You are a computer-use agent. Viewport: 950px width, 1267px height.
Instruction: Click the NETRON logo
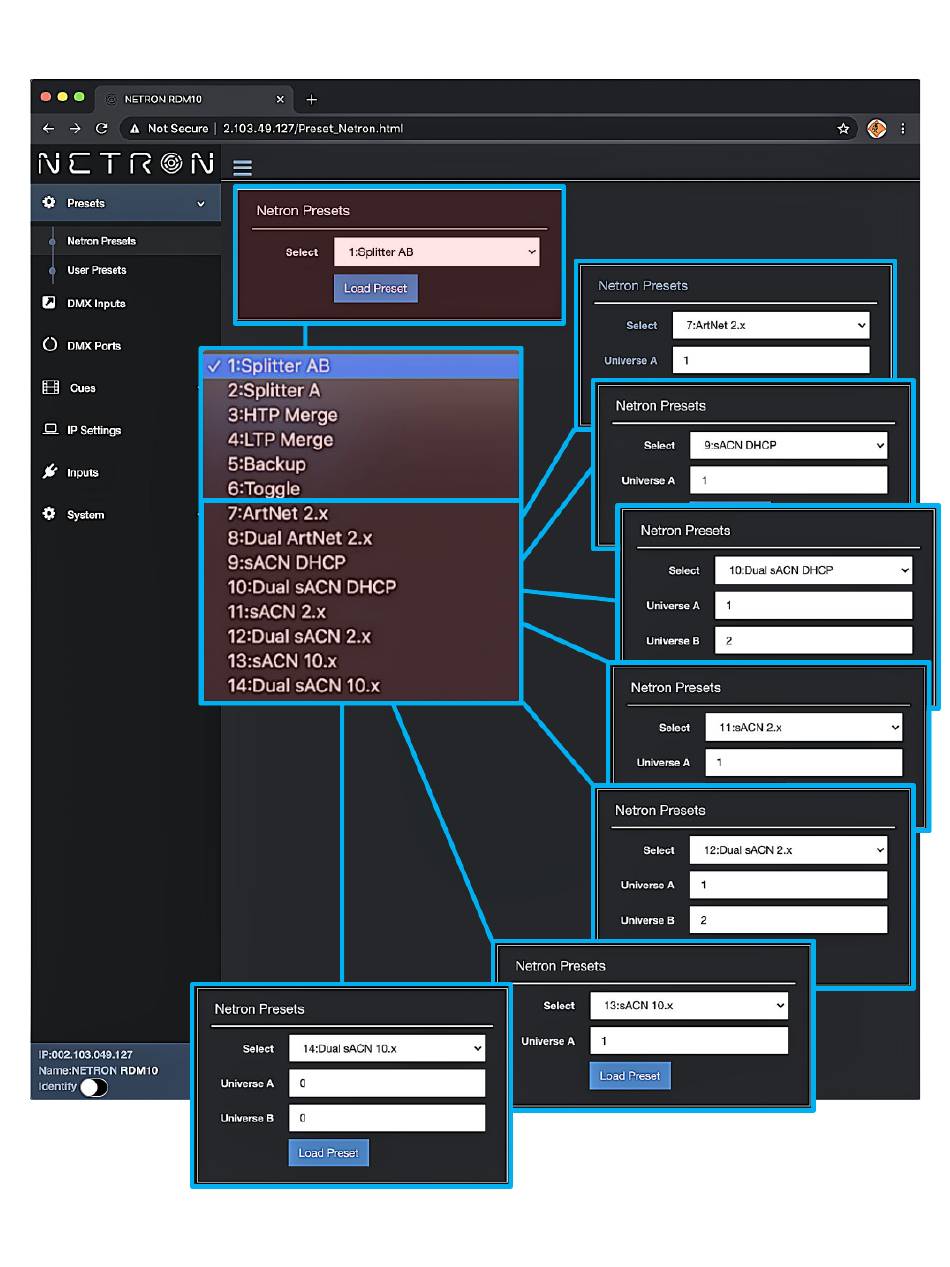click(125, 162)
